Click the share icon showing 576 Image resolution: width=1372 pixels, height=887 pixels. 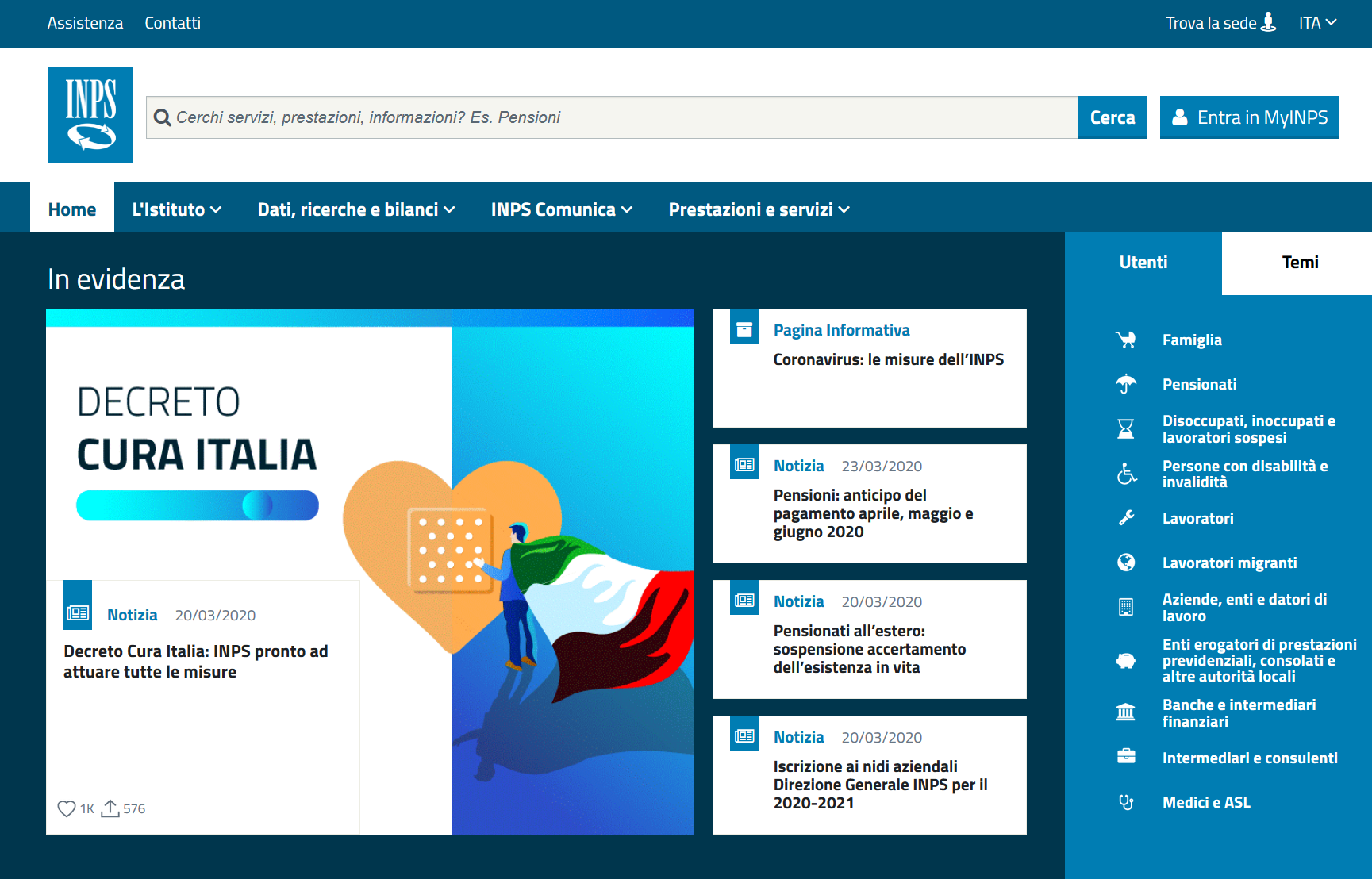[110, 808]
